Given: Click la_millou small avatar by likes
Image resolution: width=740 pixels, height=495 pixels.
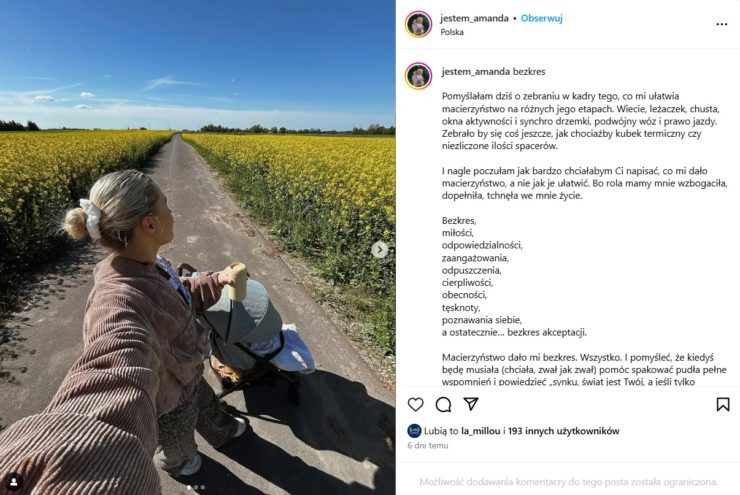Looking at the screenshot, I should click(x=414, y=431).
